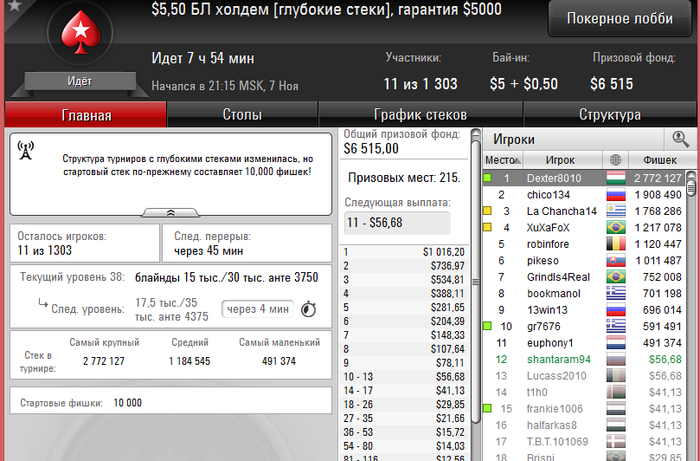Click Brazil flag beside GrindIs4Real
The height and width of the screenshot is (461, 700).
[616, 277]
